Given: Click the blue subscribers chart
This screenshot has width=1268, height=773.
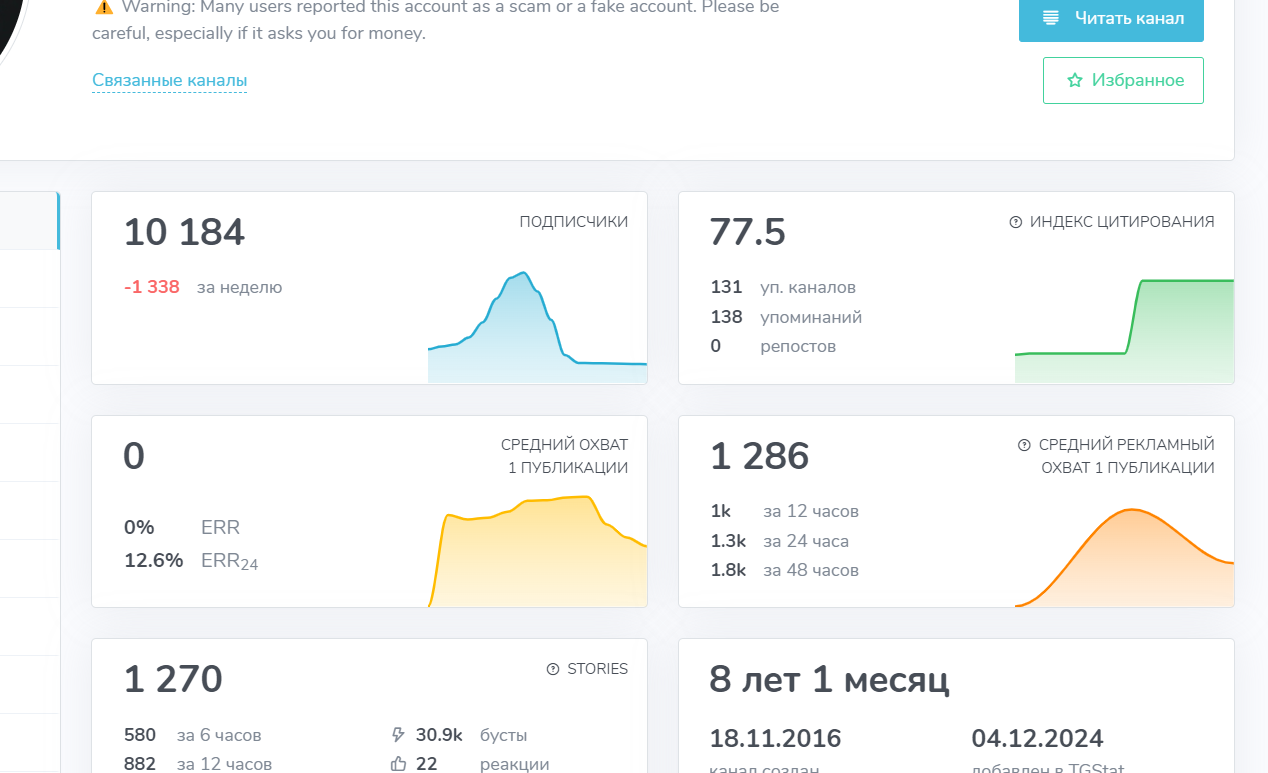Looking at the screenshot, I should point(537,327).
